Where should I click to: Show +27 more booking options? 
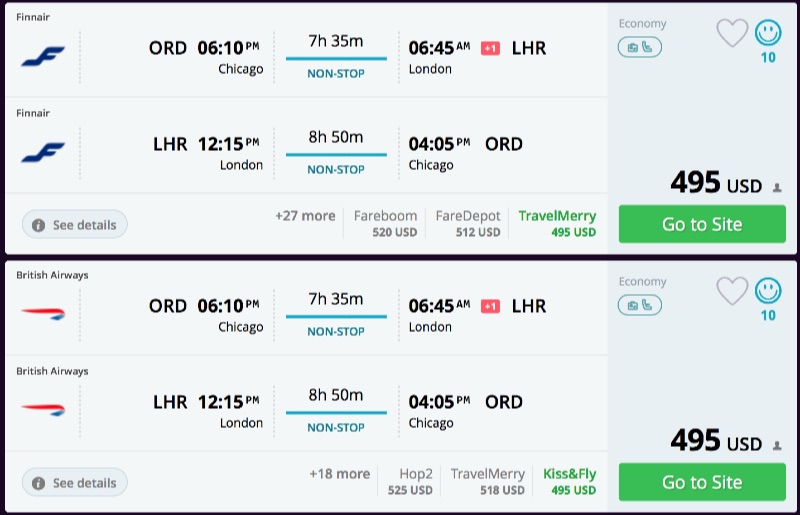click(x=305, y=216)
